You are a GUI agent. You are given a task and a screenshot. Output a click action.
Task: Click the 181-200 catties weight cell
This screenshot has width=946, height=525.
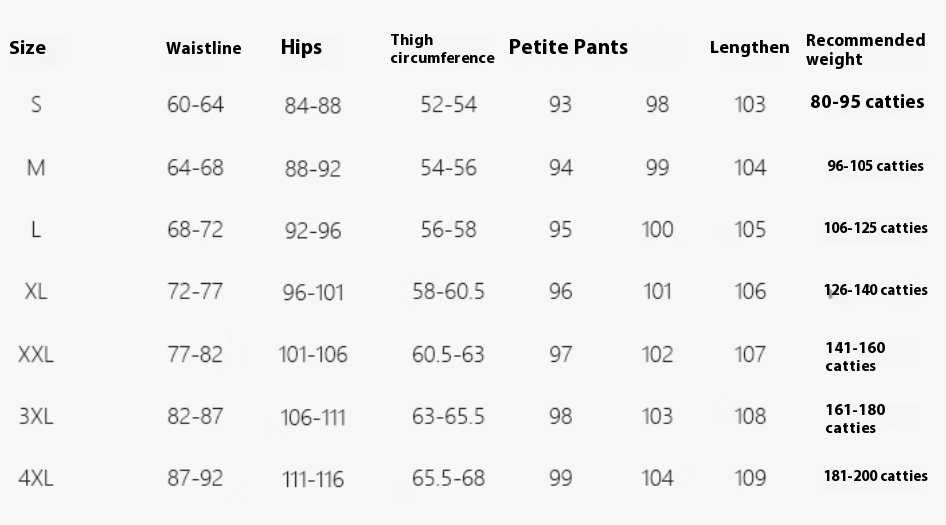pyautogui.click(x=875, y=476)
